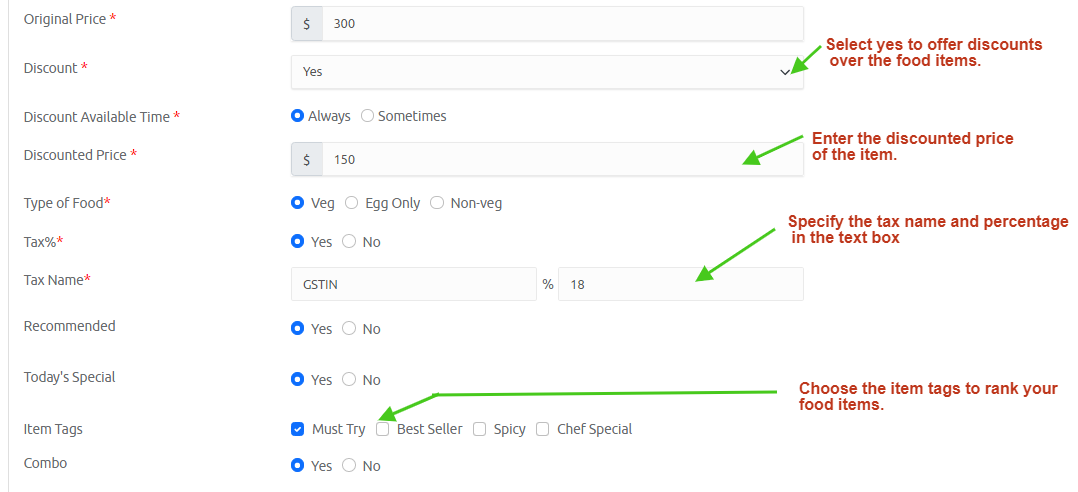1078x492 pixels.
Task: Set Tax% option to No
Action: click(349, 242)
